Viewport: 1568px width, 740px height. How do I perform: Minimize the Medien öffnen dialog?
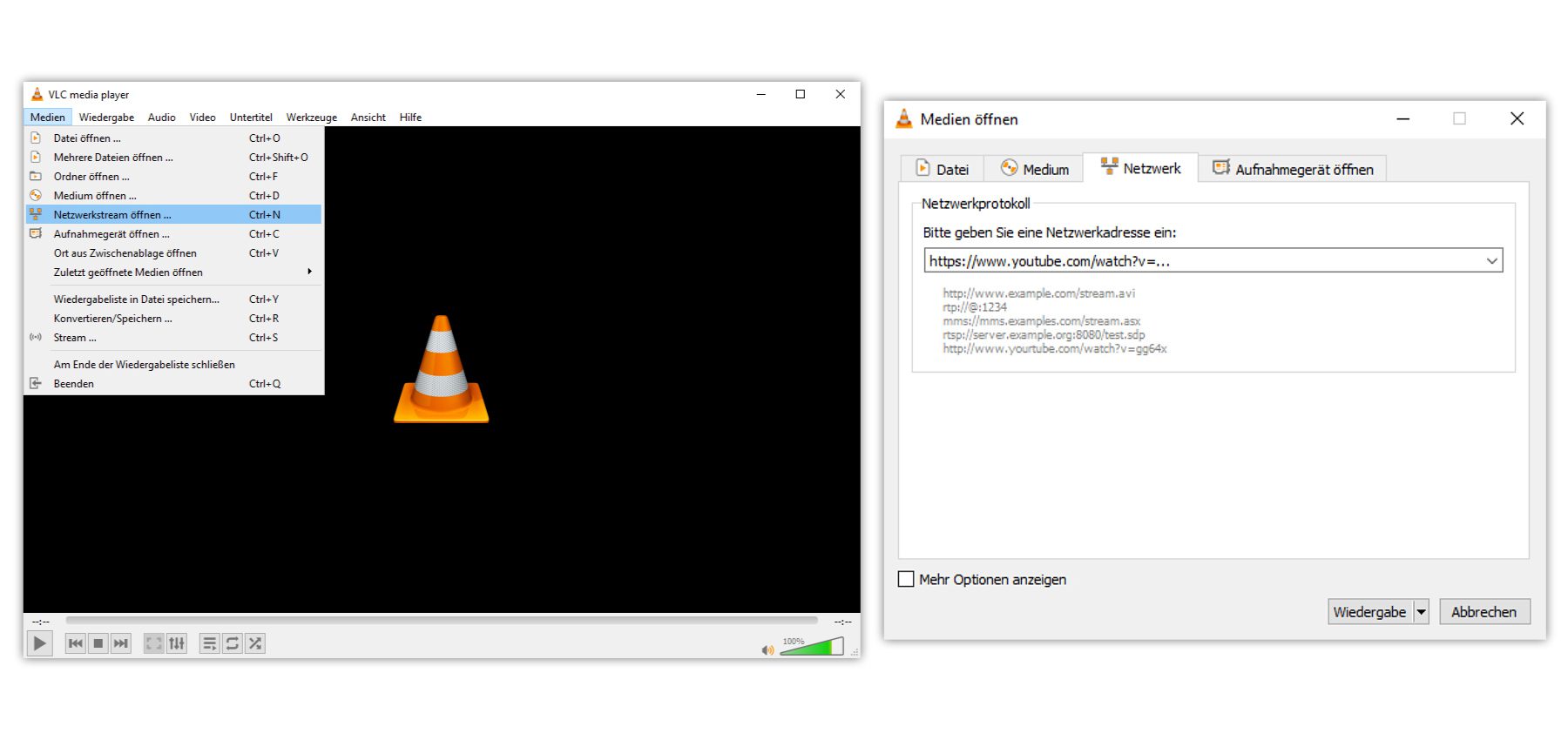[1402, 119]
